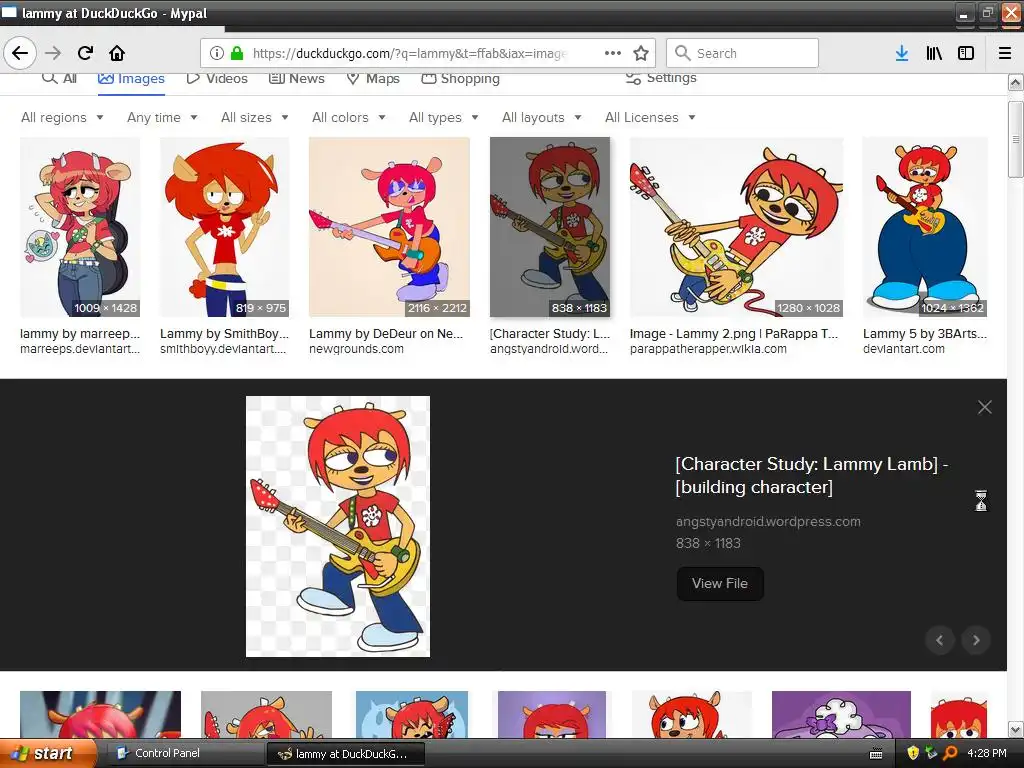Close the image detail panel with X
Image resolution: width=1024 pixels, height=768 pixels.
[x=985, y=407]
